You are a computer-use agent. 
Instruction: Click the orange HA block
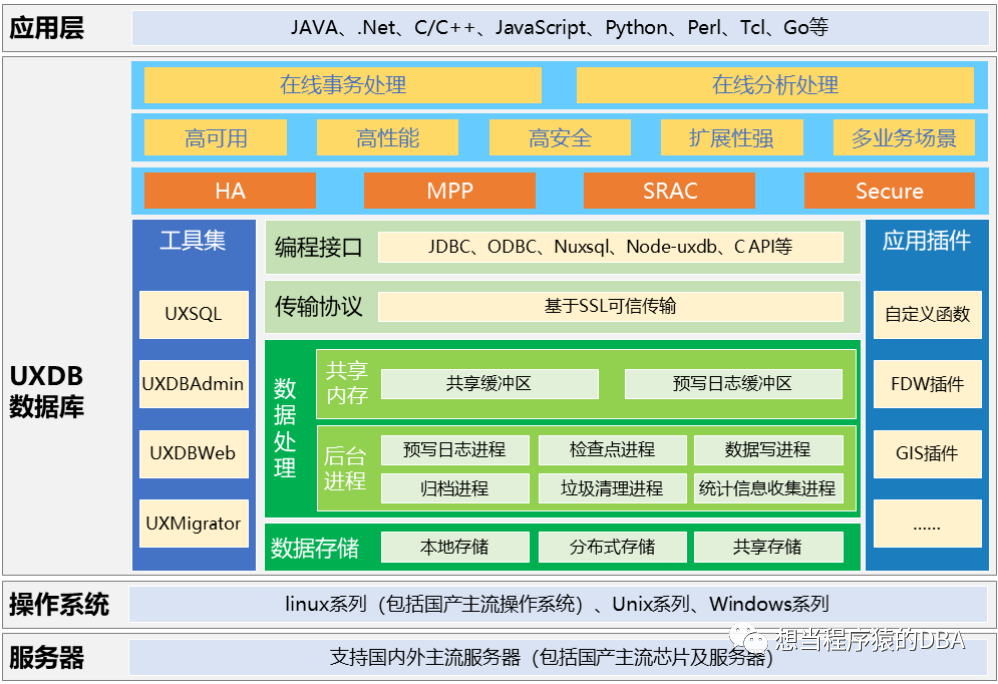[x=230, y=190]
